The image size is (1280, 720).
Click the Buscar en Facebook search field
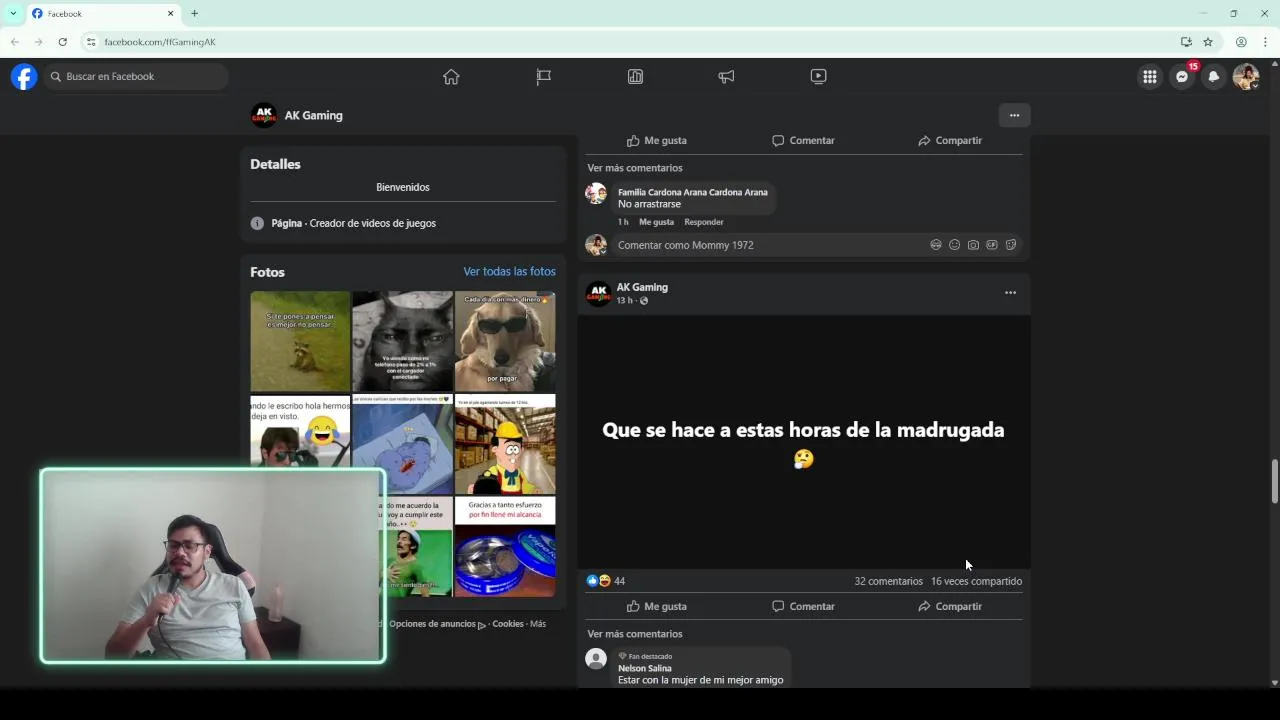pos(135,77)
